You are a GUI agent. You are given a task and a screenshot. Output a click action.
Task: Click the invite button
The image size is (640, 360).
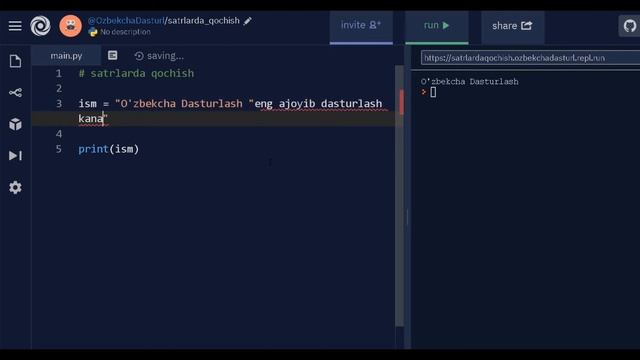[x=361, y=26]
